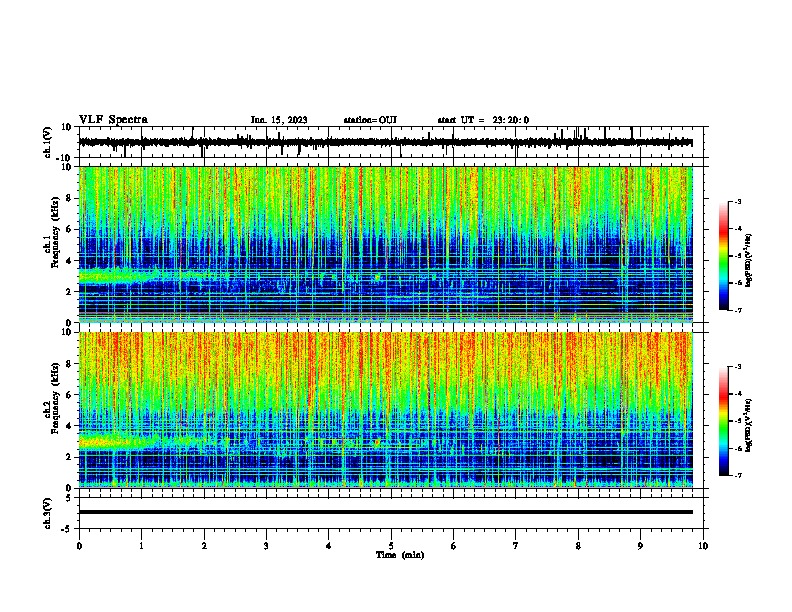Click the '-3' label on the ch.1 color bar
Viewport: 792px width, 612px height.
click(x=738, y=201)
